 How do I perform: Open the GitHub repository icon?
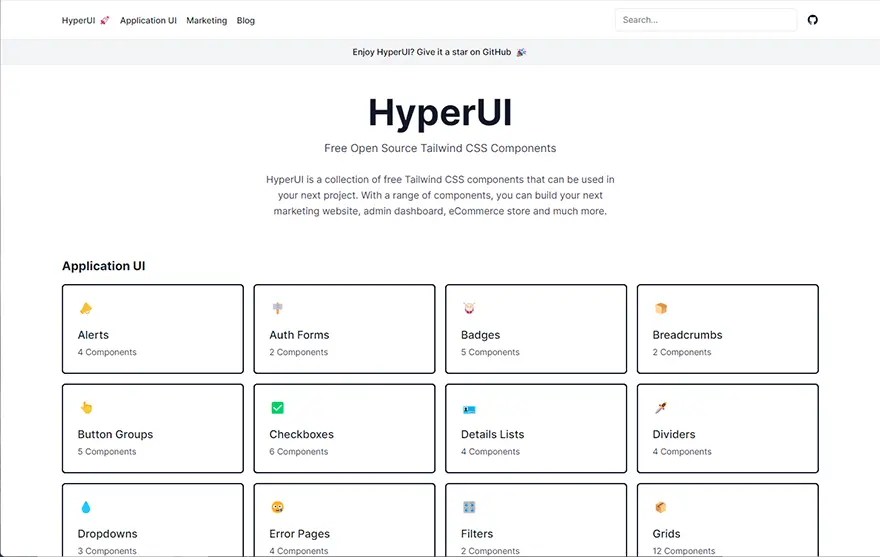(x=812, y=20)
